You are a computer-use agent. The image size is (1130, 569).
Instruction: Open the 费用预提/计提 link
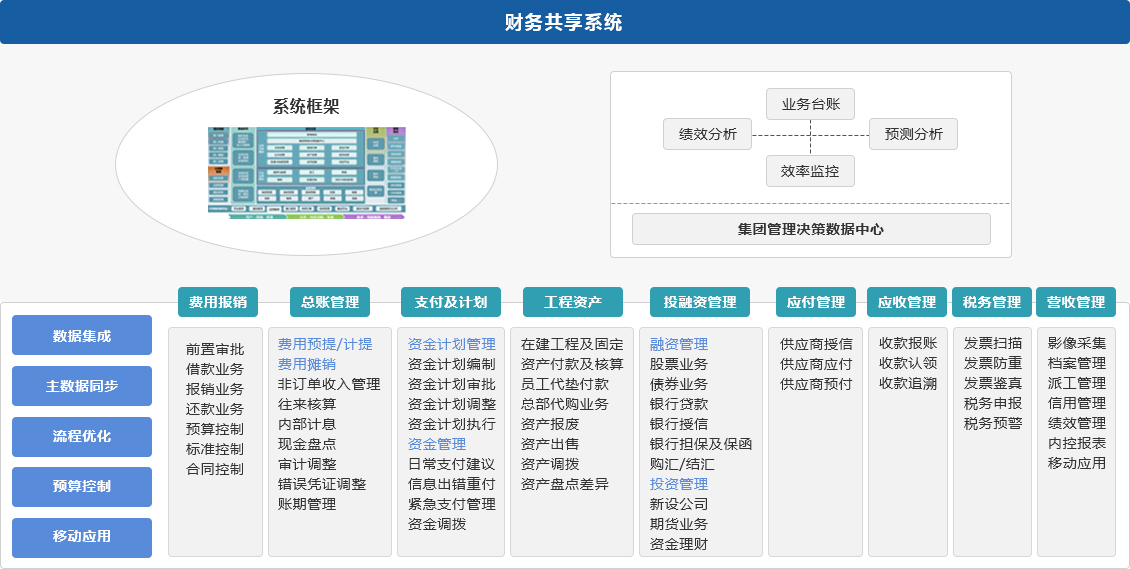[x=325, y=344]
